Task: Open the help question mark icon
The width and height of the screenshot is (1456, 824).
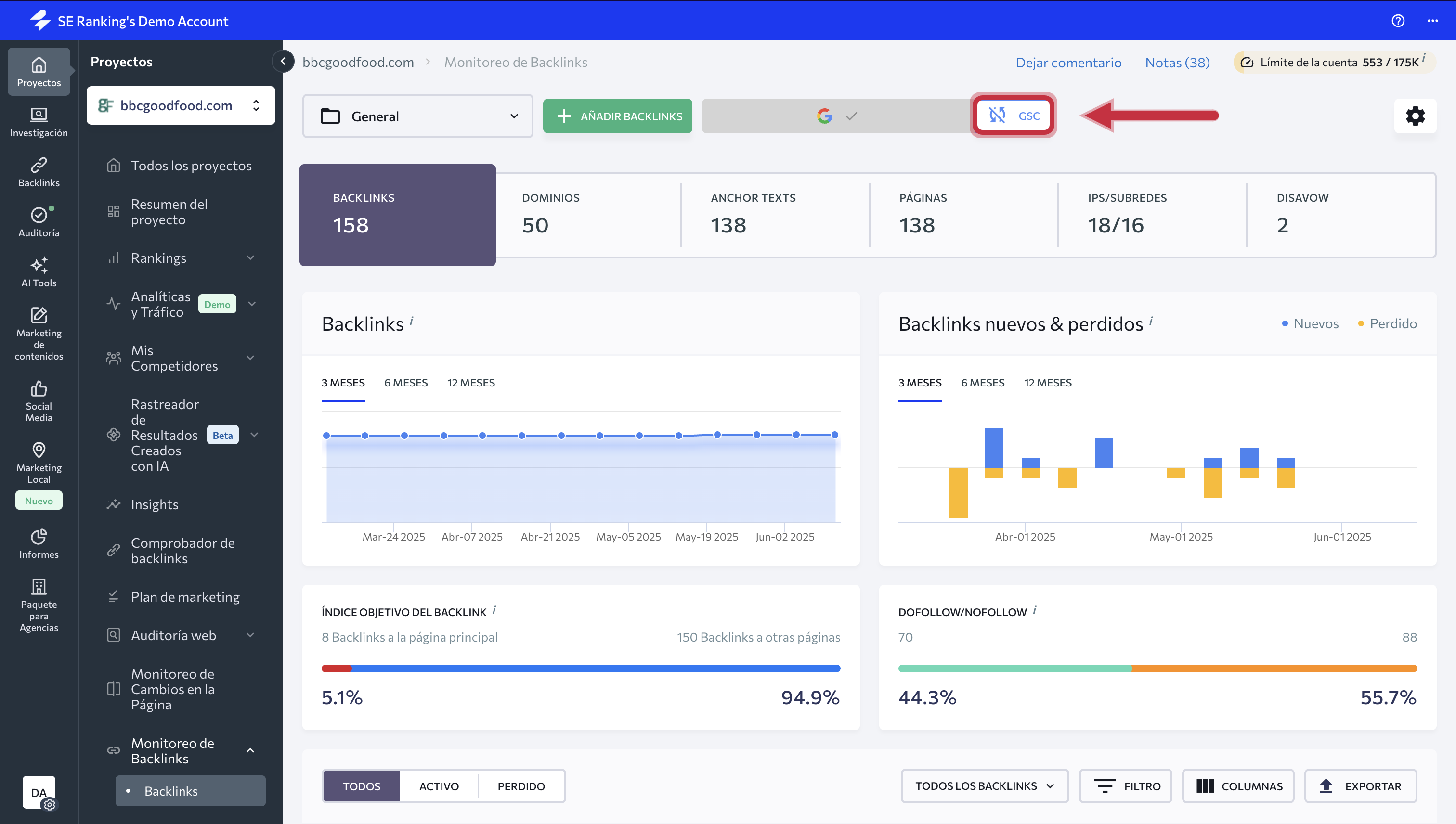Action: 1398,20
